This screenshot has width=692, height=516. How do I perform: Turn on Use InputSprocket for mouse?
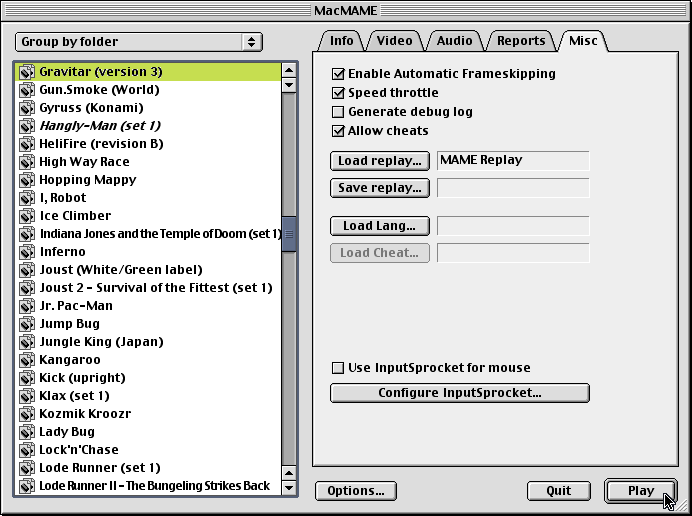click(338, 368)
